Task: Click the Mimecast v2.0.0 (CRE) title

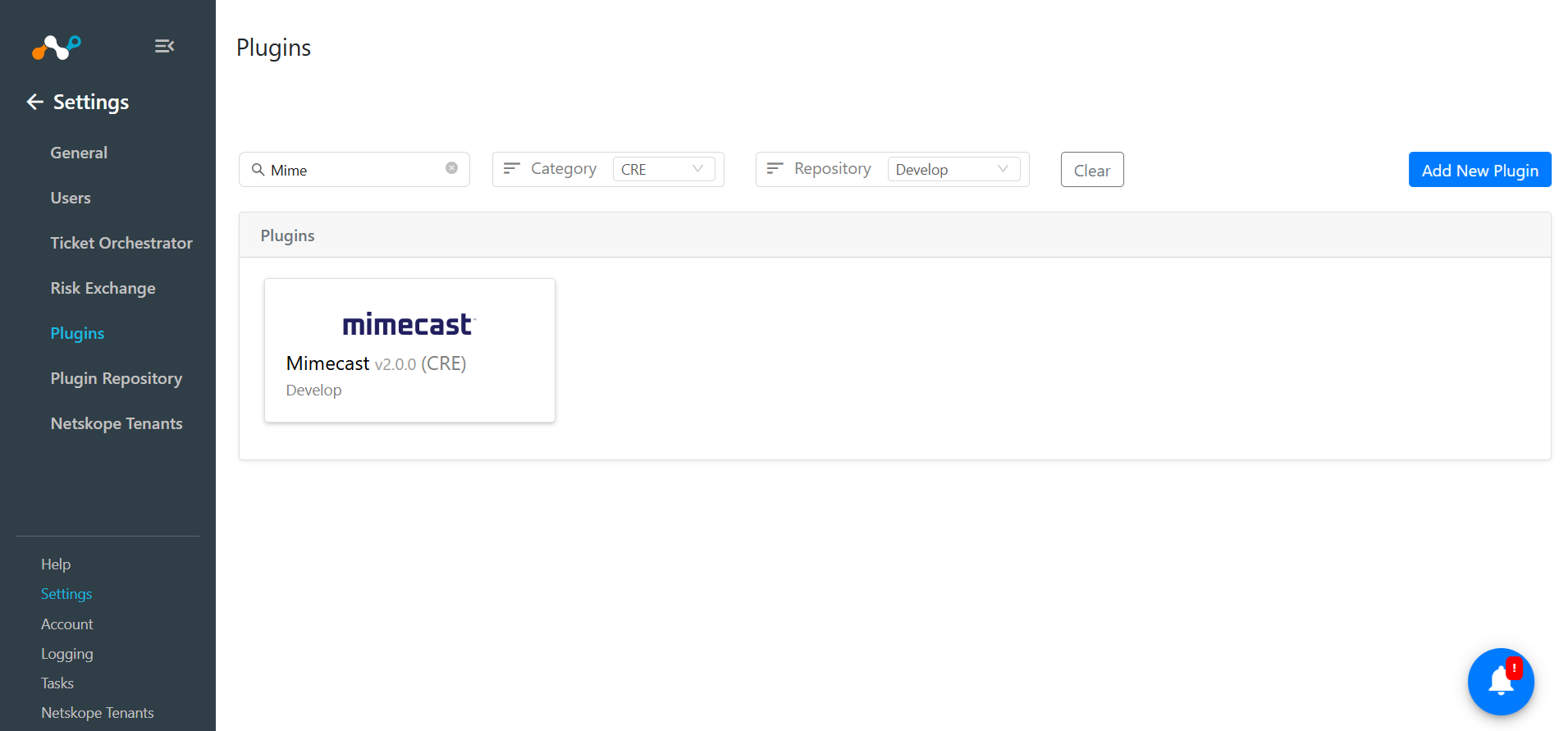Action: click(x=376, y=363)
